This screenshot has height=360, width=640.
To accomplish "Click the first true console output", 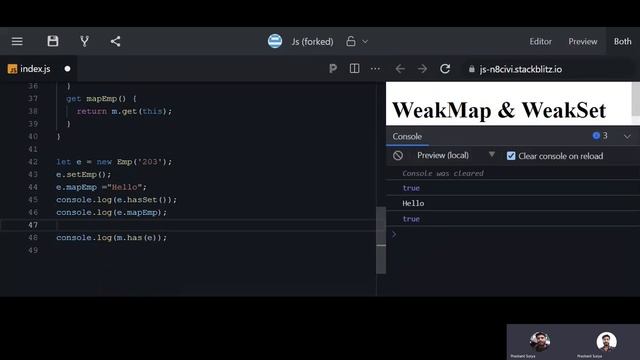I will [x=411, y=188].
